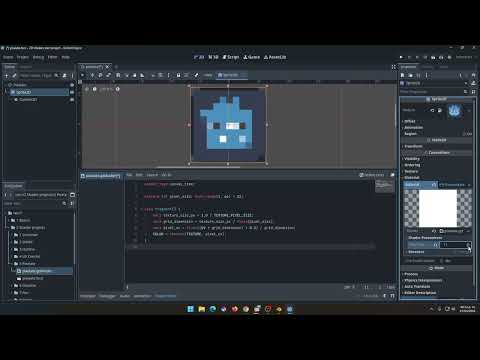Zoom out in the 2D viewport
480x360 pixels.
coord(87,89)
